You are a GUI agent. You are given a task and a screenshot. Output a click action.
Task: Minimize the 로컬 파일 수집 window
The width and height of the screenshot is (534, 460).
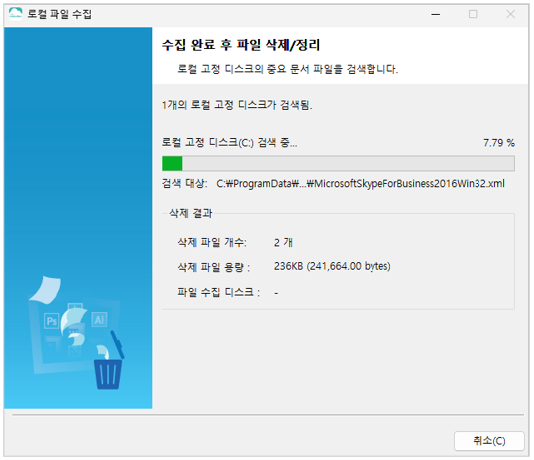point(436,14)
